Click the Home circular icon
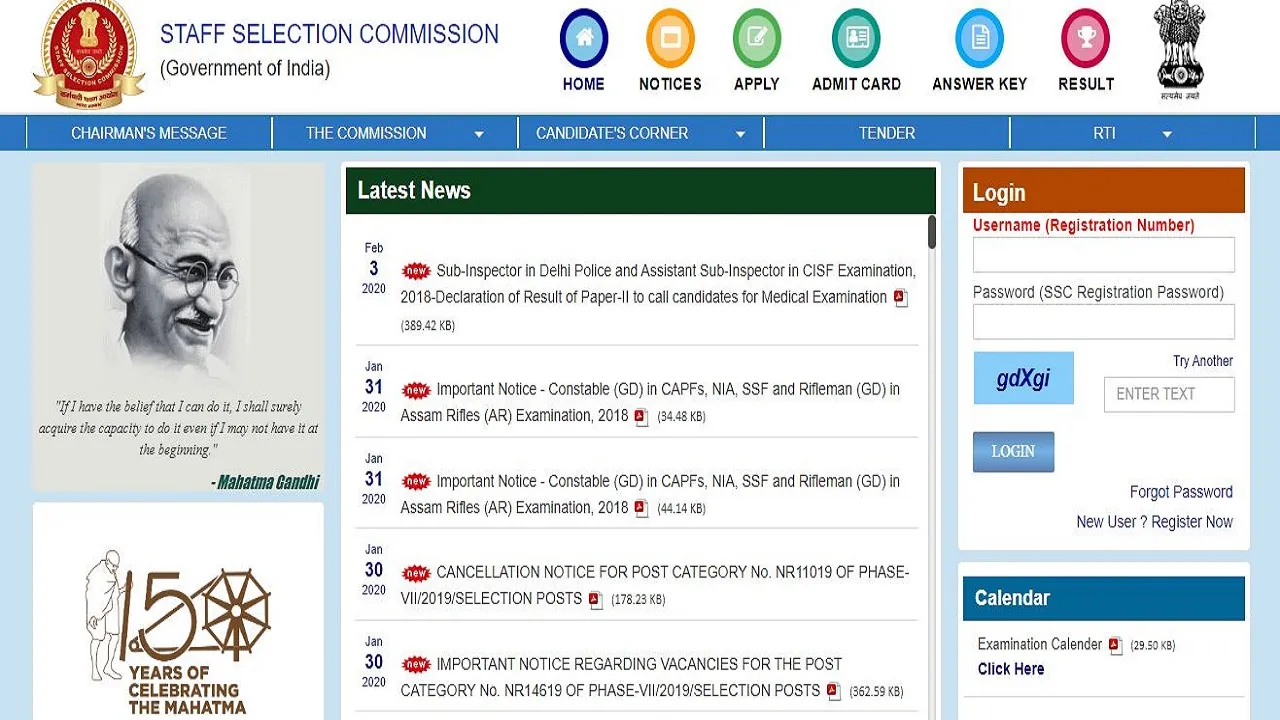1280x720 pixels. [584, 39]
